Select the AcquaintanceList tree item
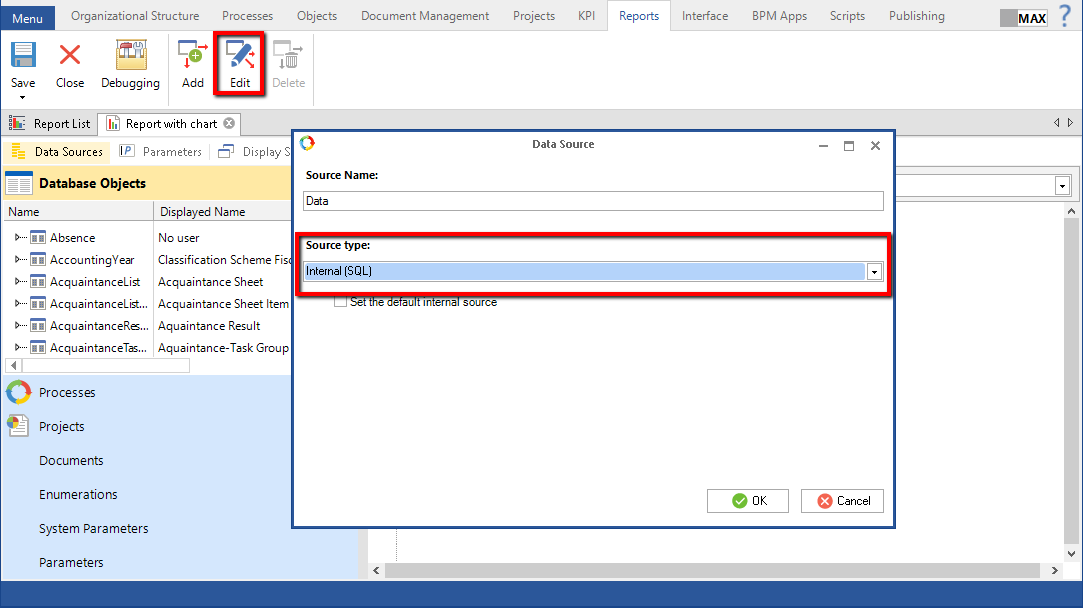The height and width of the screenshot is (608, 1083). (x=94, y=282)
